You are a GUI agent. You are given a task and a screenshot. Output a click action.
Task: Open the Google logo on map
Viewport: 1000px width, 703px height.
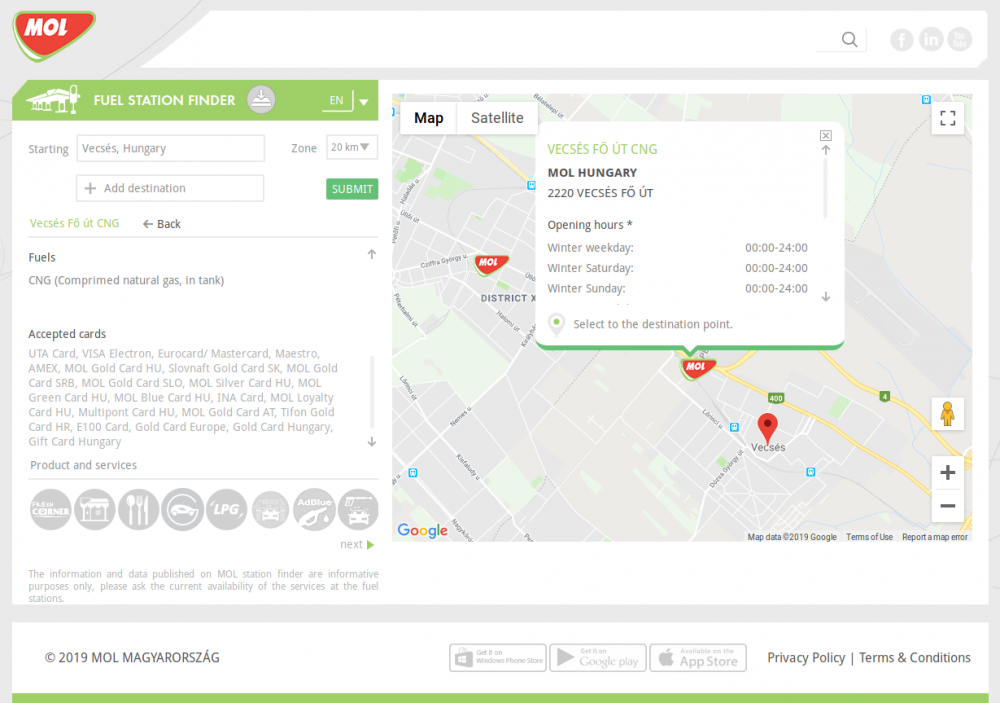coord(422,530)
